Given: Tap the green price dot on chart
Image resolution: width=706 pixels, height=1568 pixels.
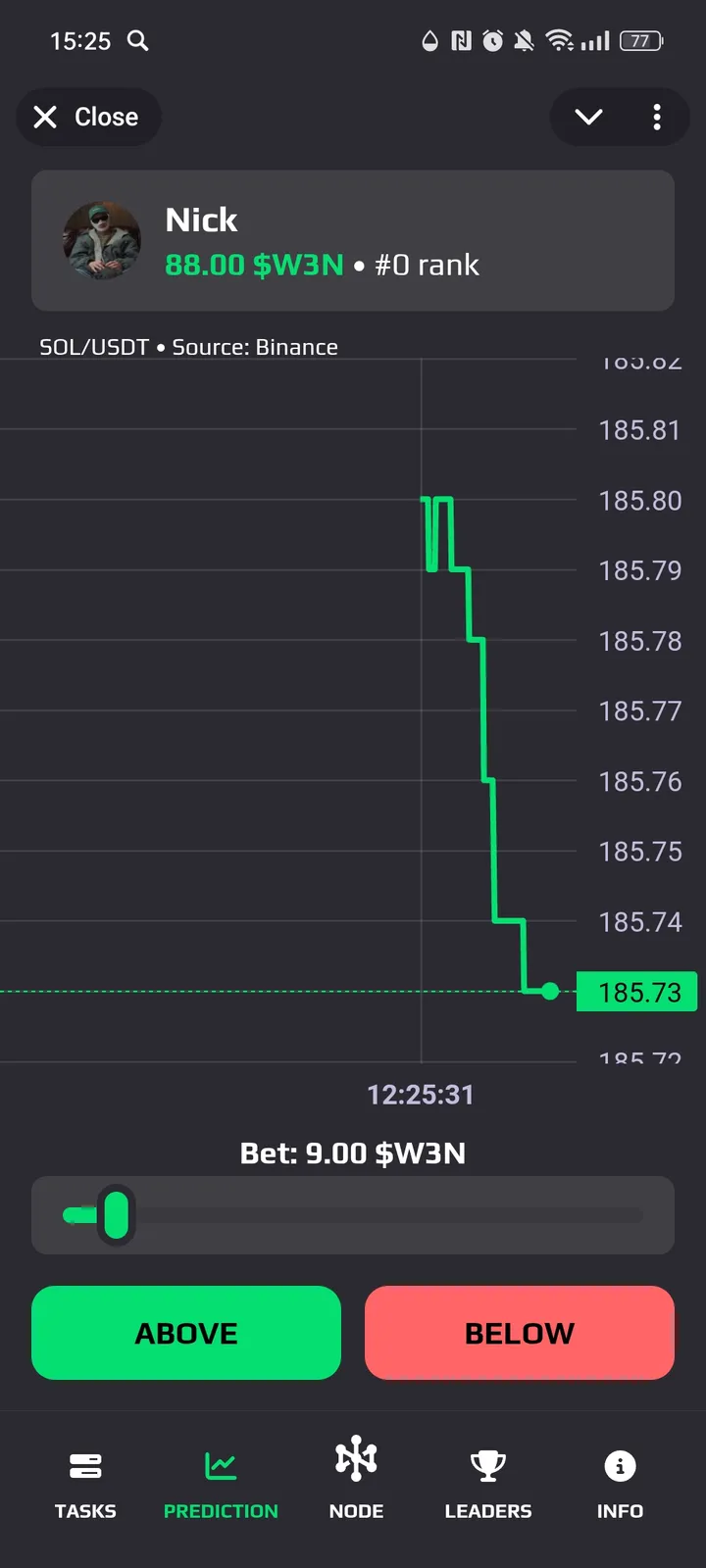Looking at the screenshot, I should click(x=550, y=991).
